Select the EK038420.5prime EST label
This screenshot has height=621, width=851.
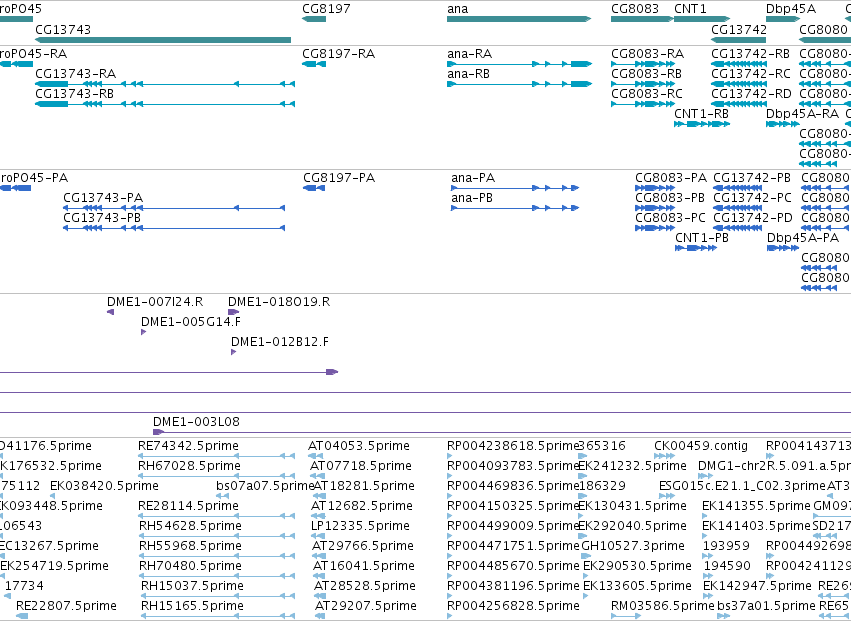tap(104, 486)
